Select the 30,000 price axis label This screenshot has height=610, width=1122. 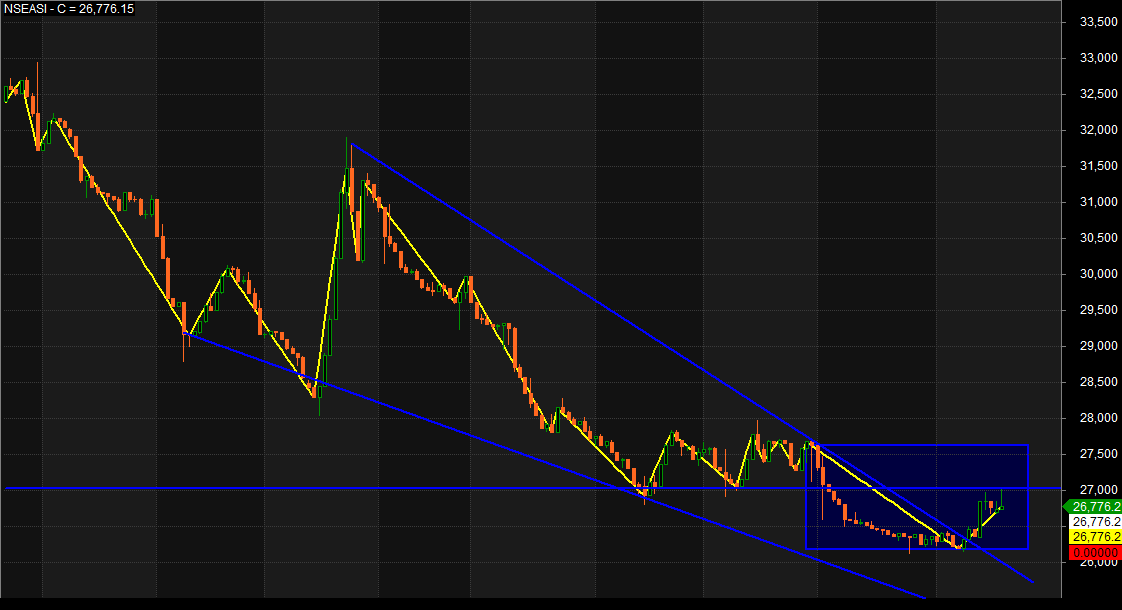pos(1098,273)
